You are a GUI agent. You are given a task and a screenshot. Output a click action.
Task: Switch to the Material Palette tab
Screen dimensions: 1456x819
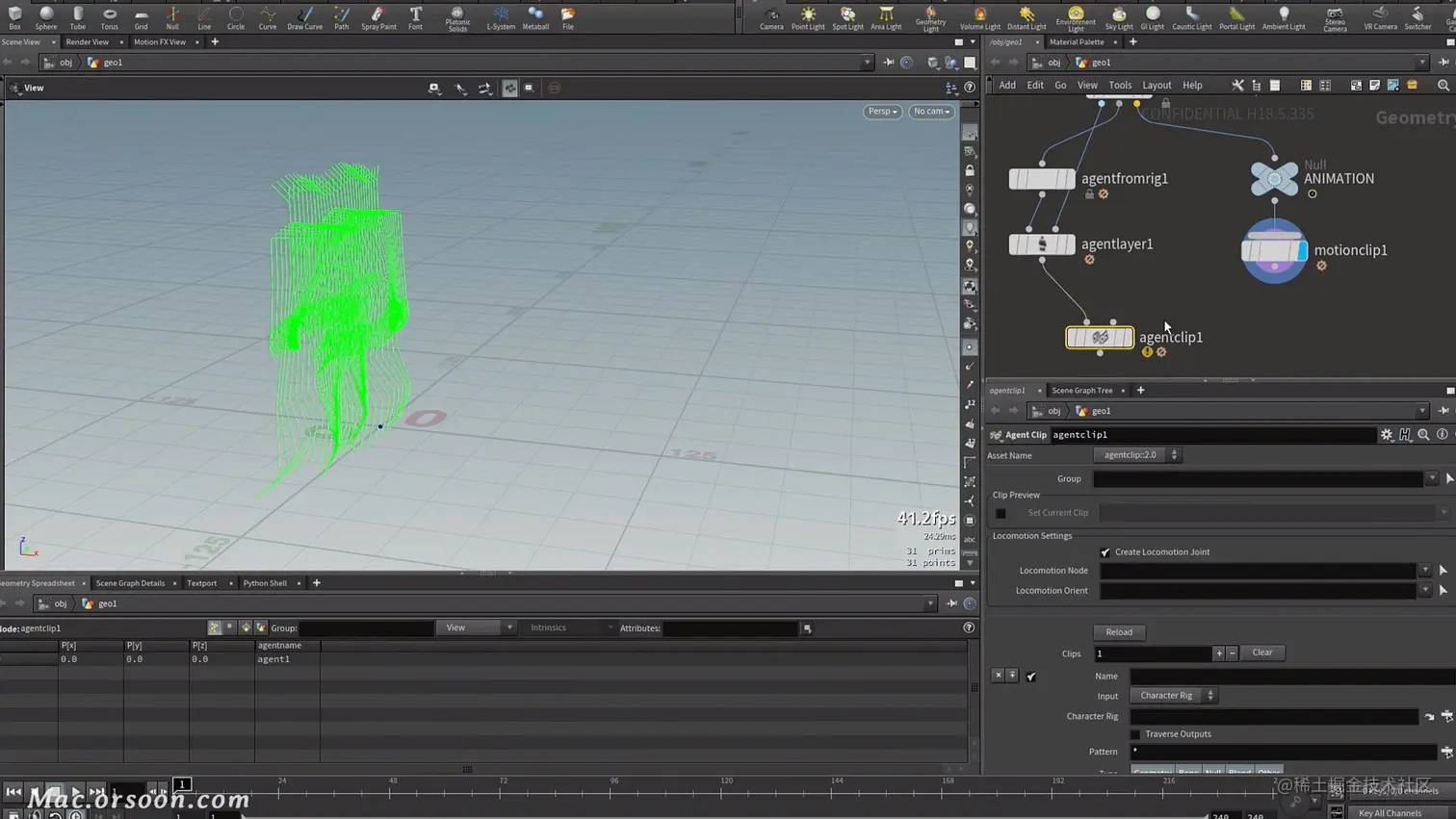click(1077, 42)
